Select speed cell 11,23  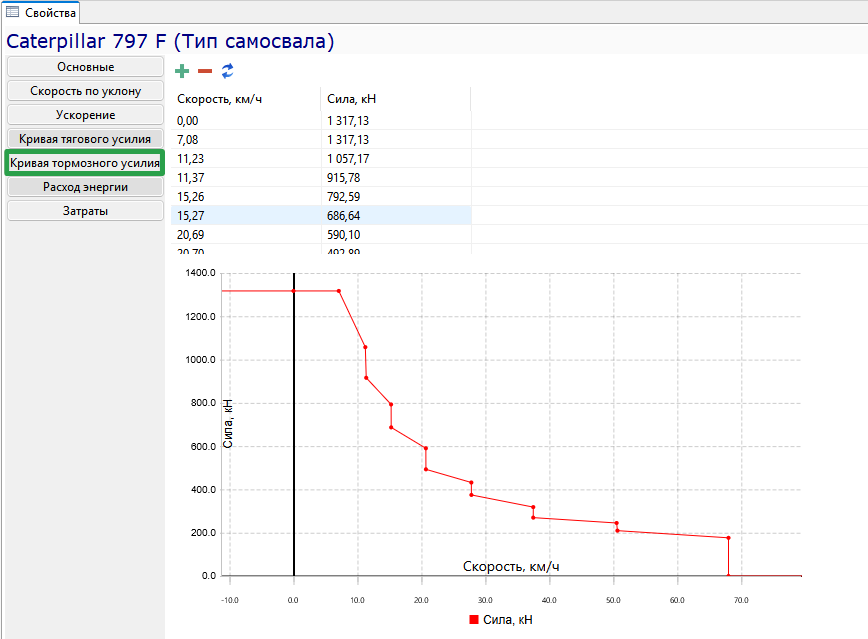coord(246,159)
